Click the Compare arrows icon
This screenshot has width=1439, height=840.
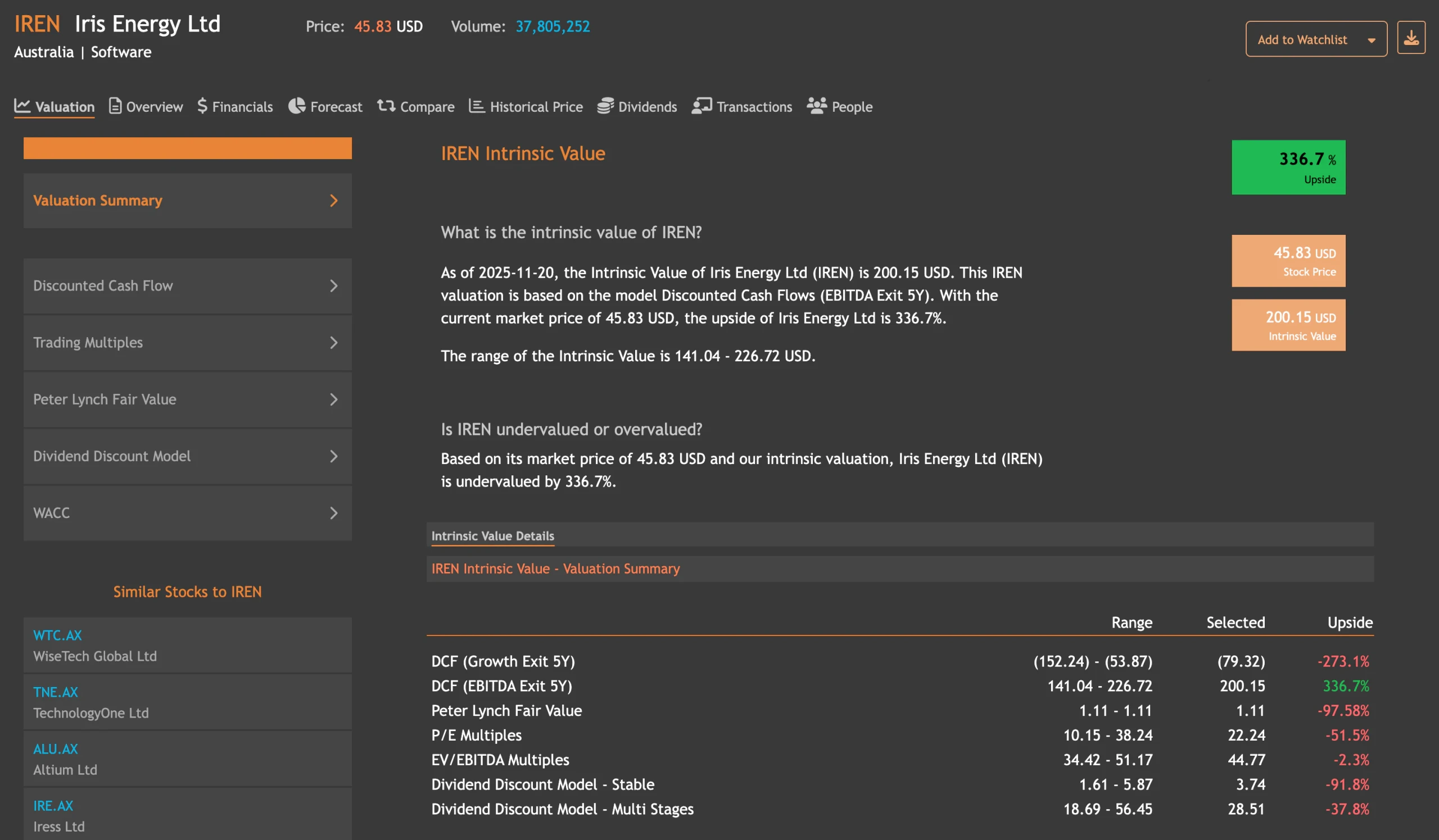[x=386, y=106]
